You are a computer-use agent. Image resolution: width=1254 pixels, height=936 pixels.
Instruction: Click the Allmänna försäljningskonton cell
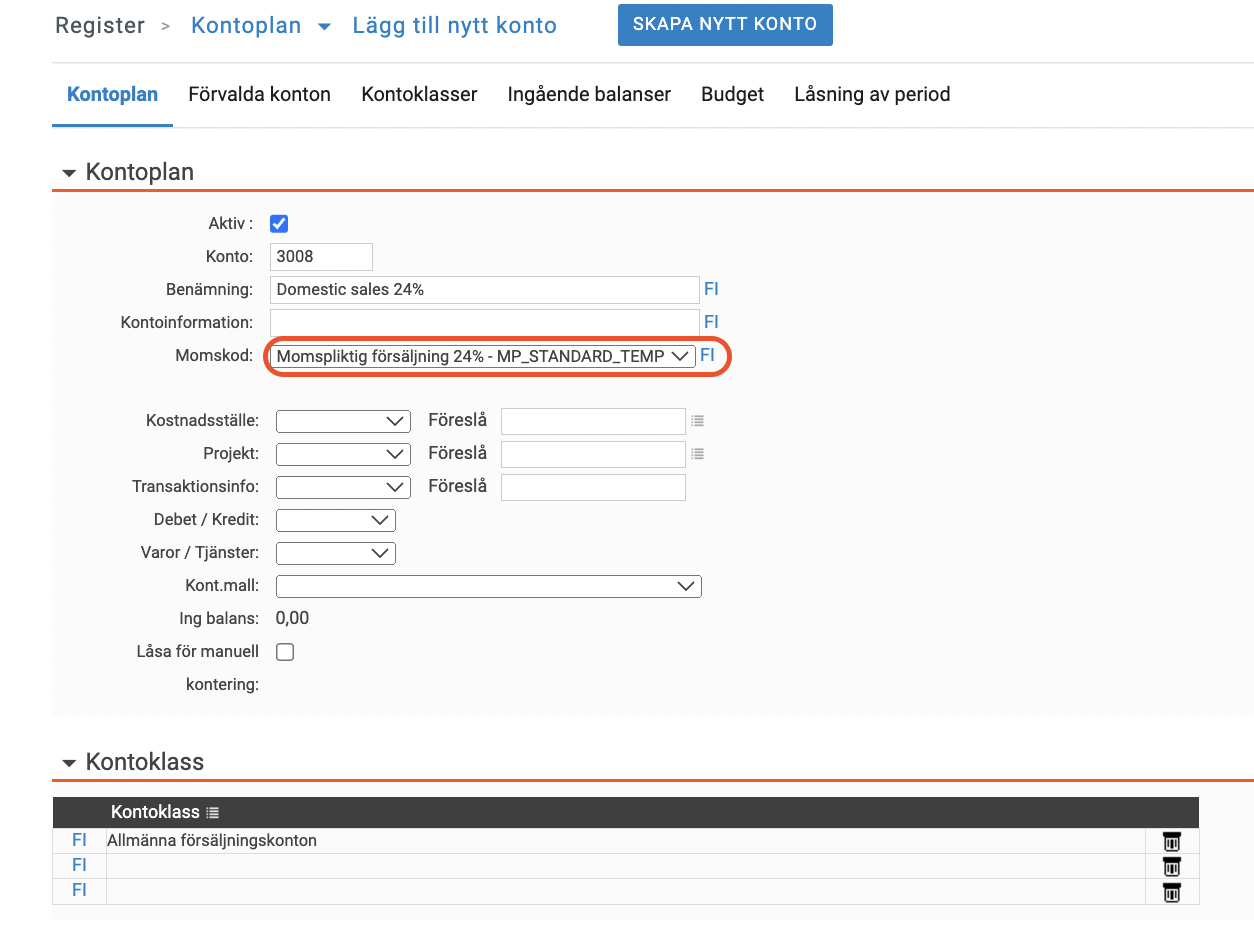pos(626,841)
